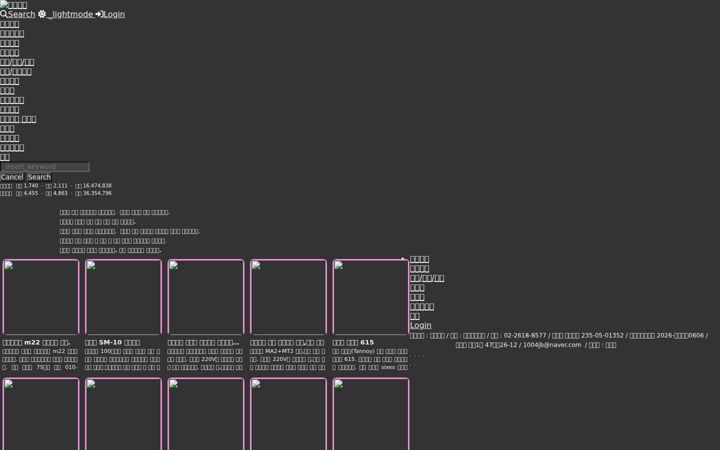Image resolution: width=720 pixels, height=450 pixels.
Task: Click the visitor total 16,474,838
Action: [x=97, y=186]
